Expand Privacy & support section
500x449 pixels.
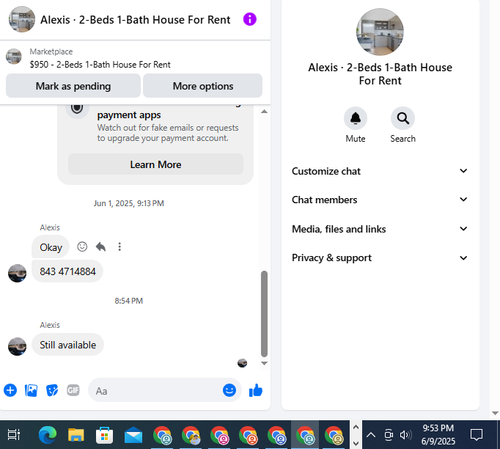coord(380,258)
